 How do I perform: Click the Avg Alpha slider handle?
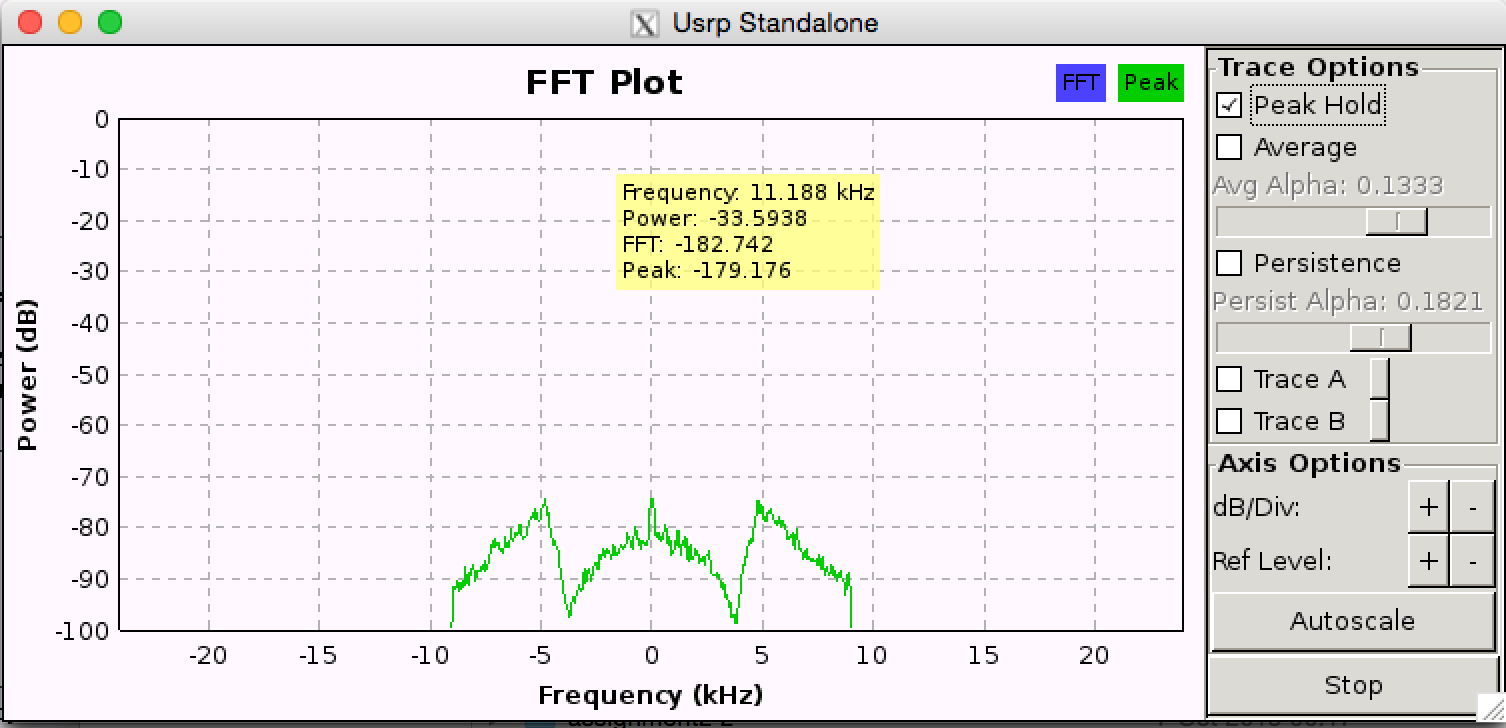1396,221
